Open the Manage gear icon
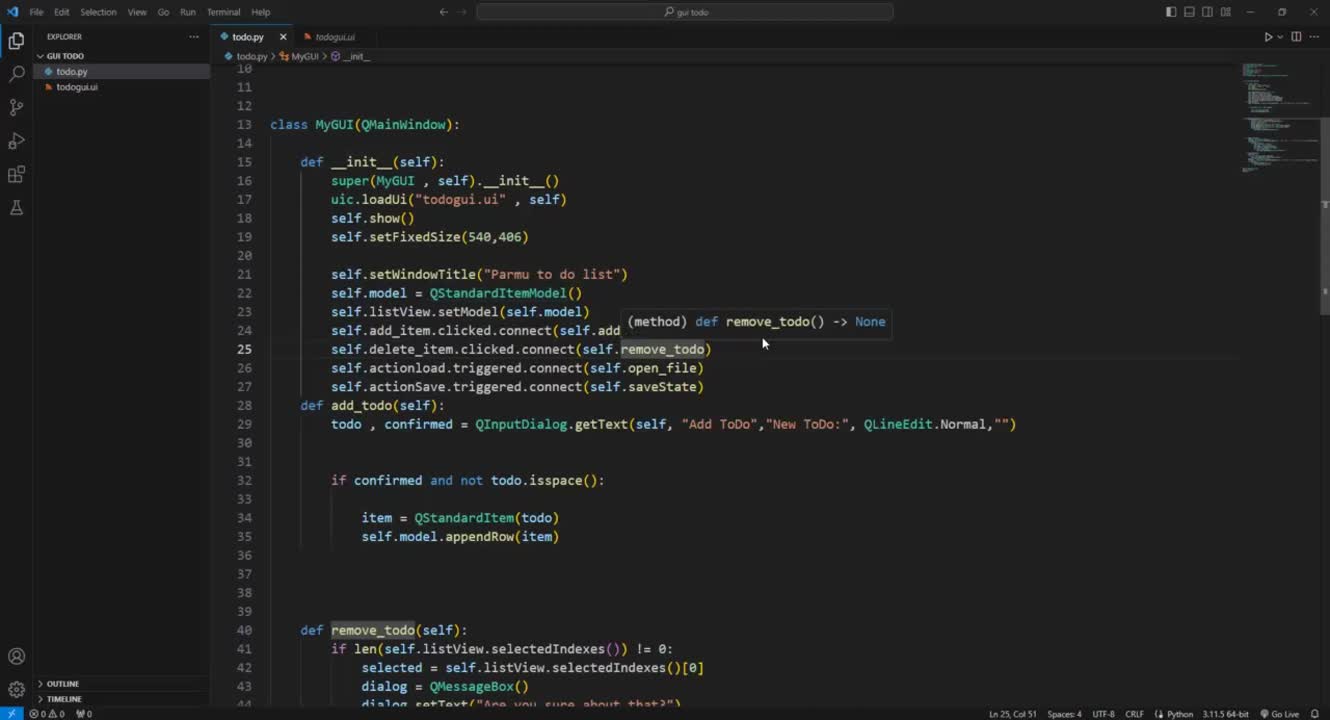 pos(16,689)
